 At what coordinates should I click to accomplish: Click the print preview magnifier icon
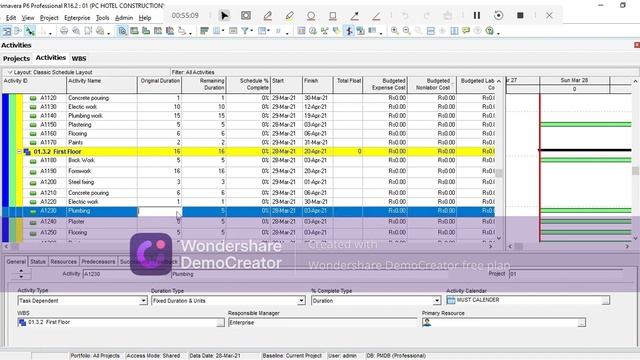point(76,31)
